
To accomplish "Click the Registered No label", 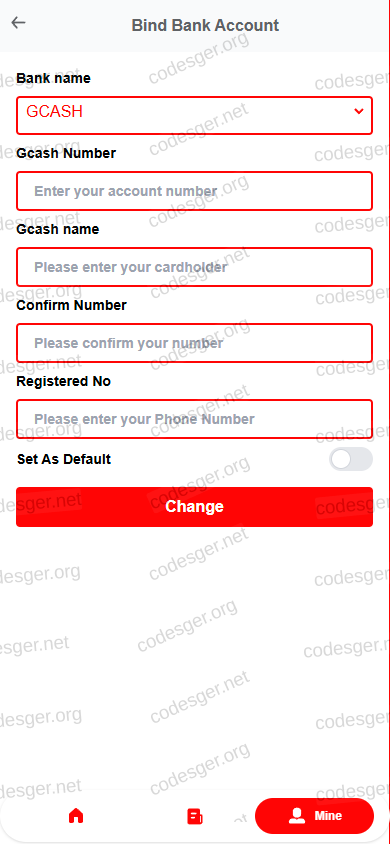I will coord(64,381).
